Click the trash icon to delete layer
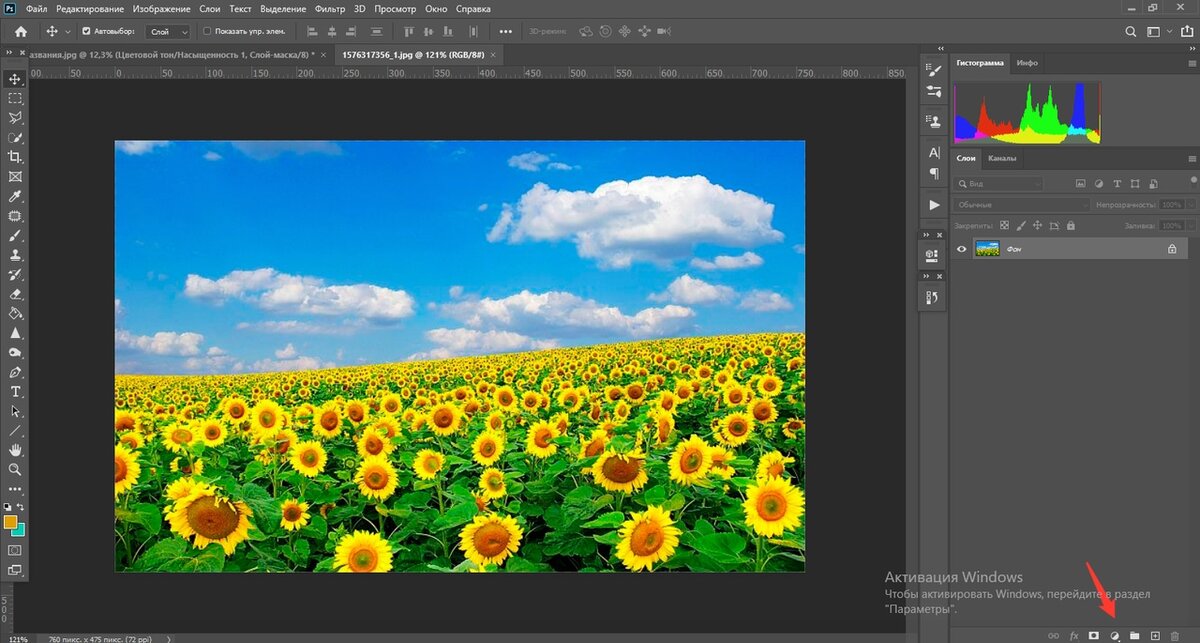1200x643 pixels. 1174,635
